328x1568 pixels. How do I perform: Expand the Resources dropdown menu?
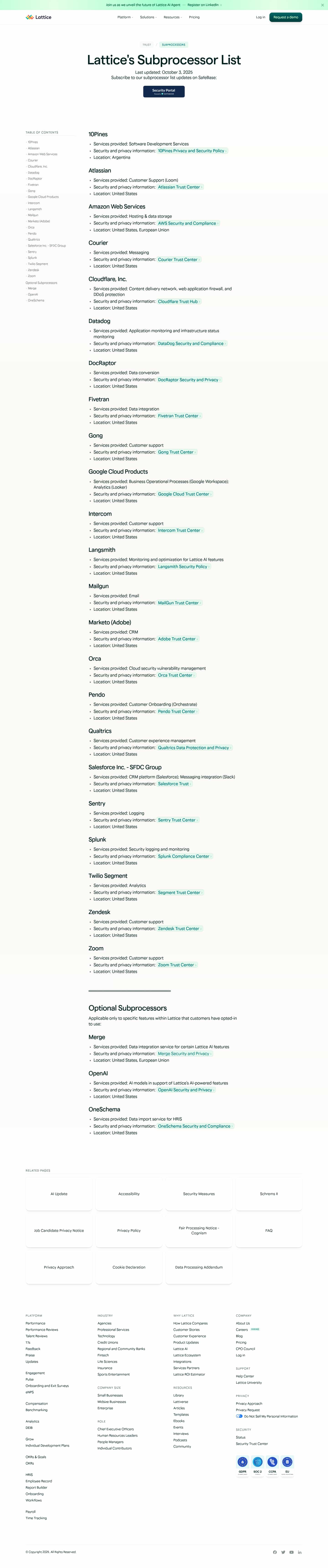click(172, 17)
